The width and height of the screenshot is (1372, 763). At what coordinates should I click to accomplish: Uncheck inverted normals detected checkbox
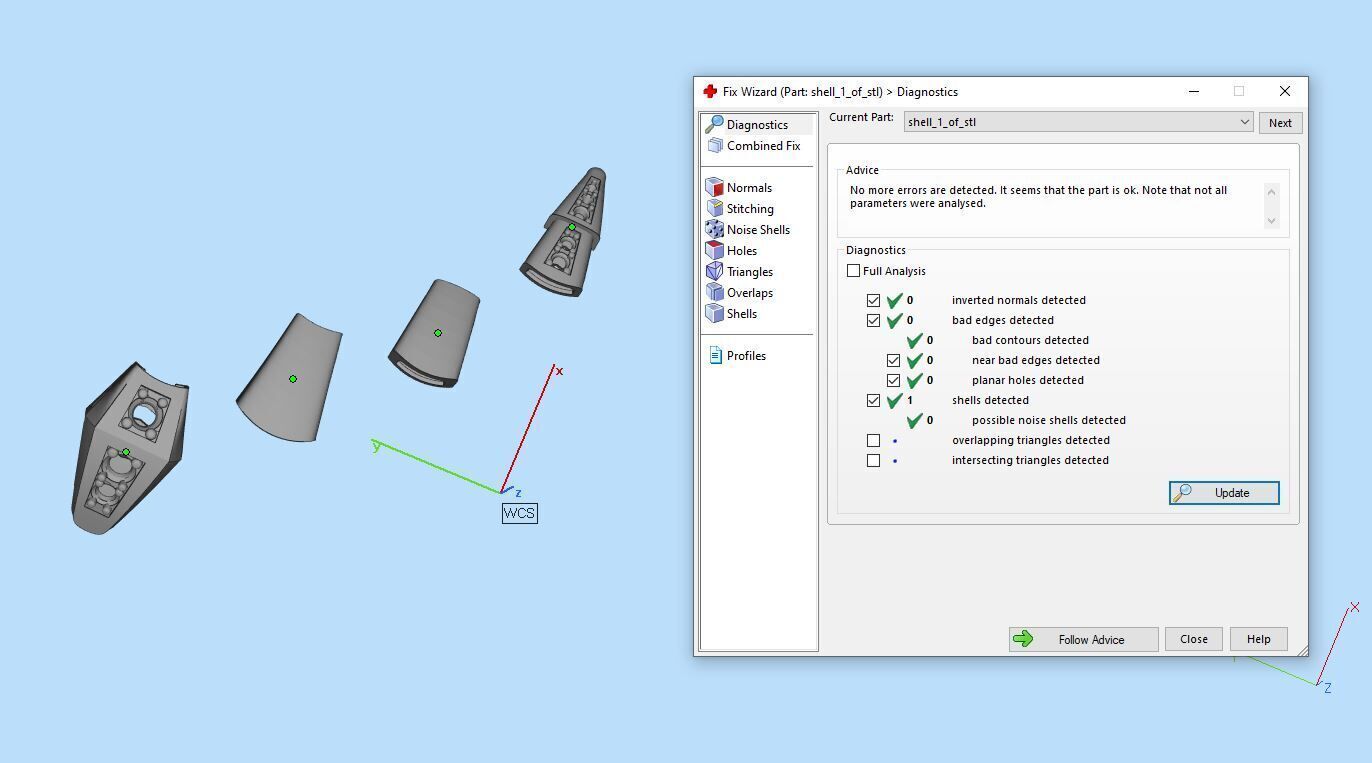[x=873, y=300]
